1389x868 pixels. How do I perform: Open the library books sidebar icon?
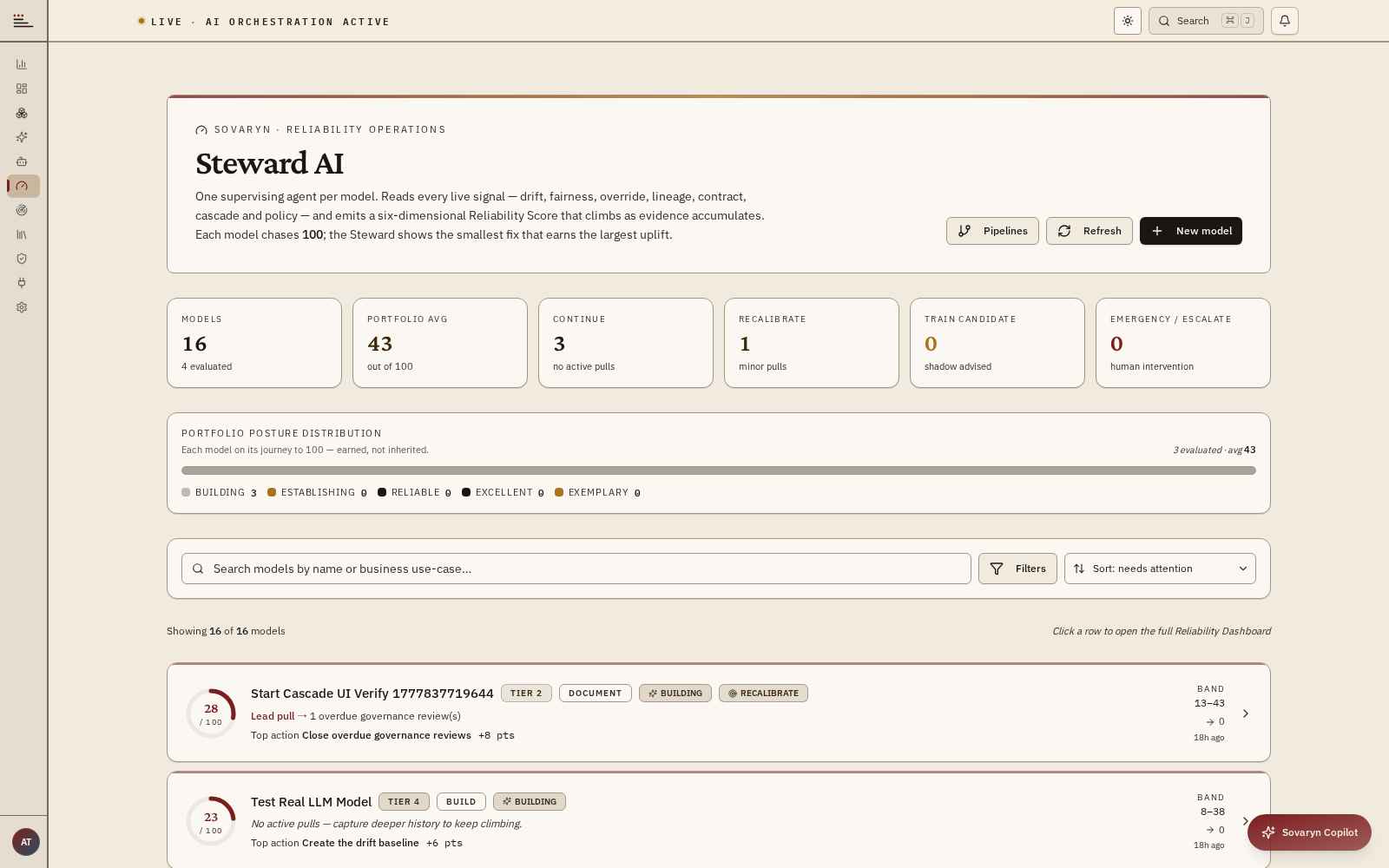pyautogui.click(x=22, y=234)
